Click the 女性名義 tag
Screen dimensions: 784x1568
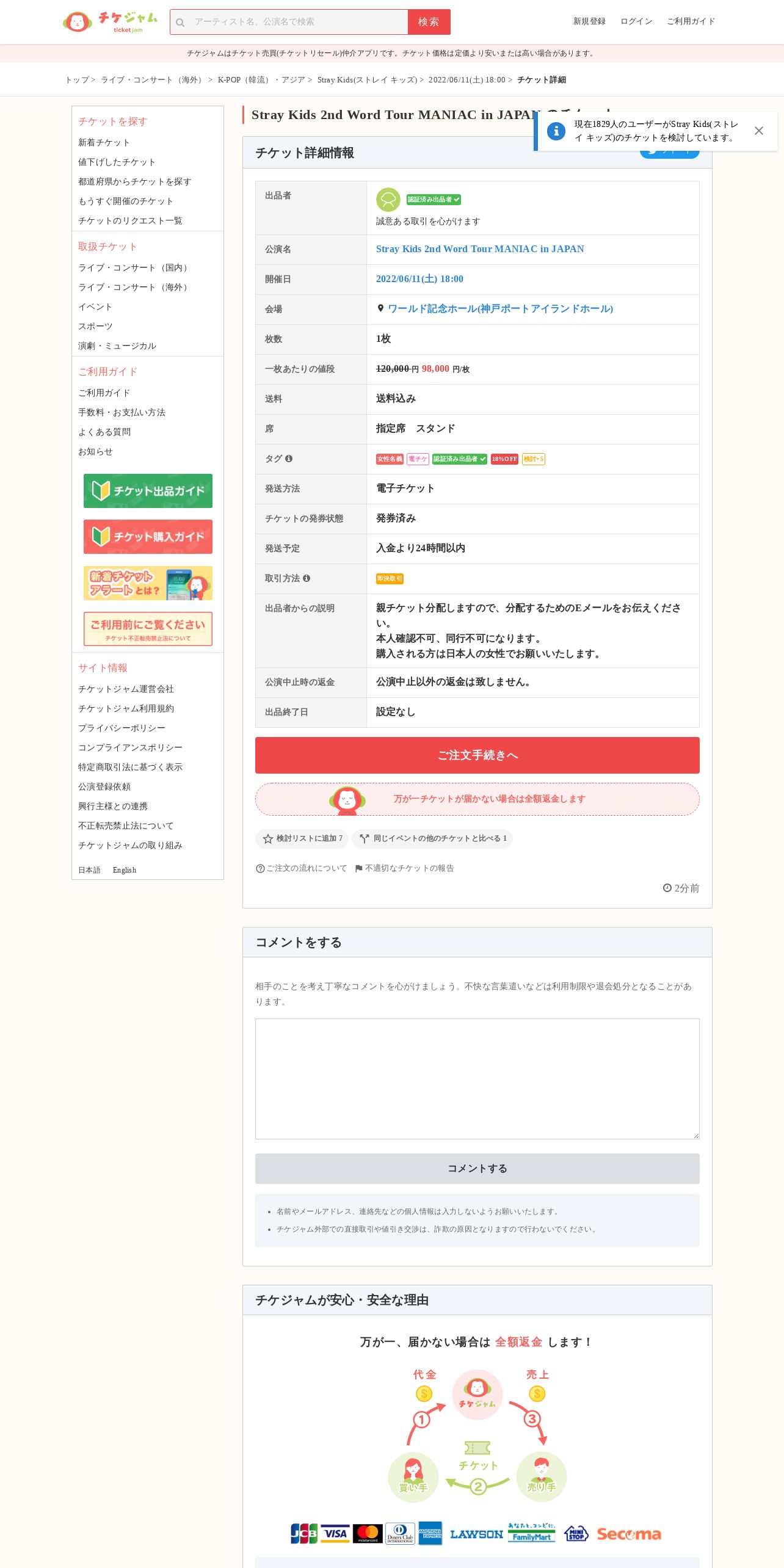tap(390, 459)
